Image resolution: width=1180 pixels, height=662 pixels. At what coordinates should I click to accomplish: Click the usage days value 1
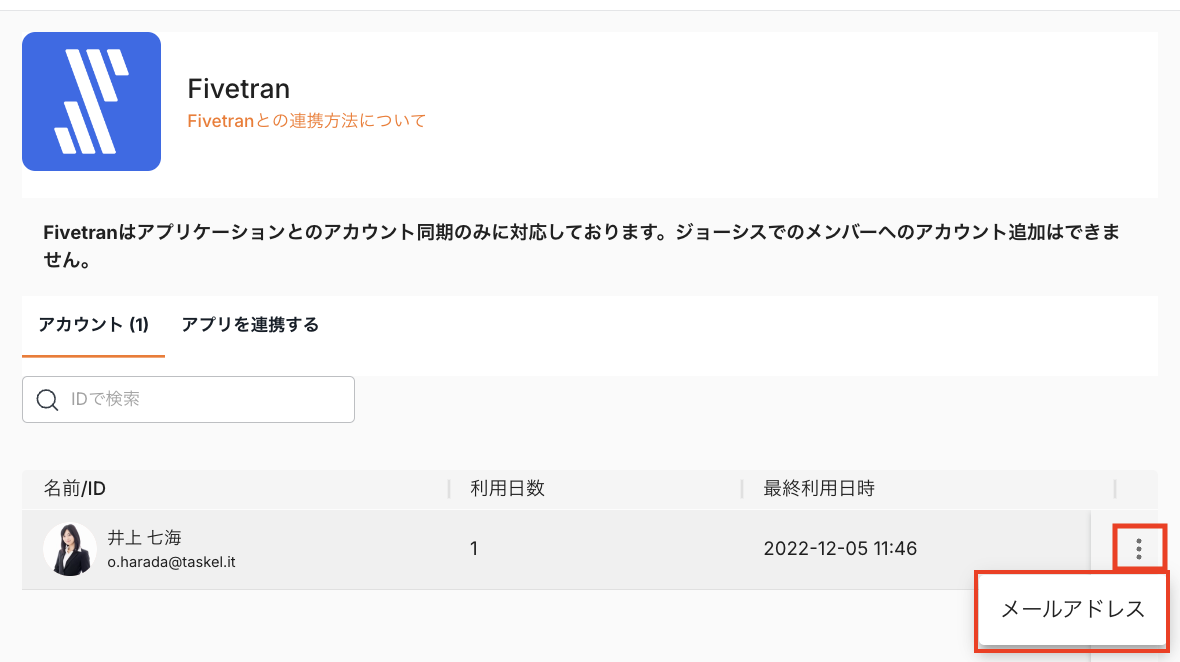476,549
